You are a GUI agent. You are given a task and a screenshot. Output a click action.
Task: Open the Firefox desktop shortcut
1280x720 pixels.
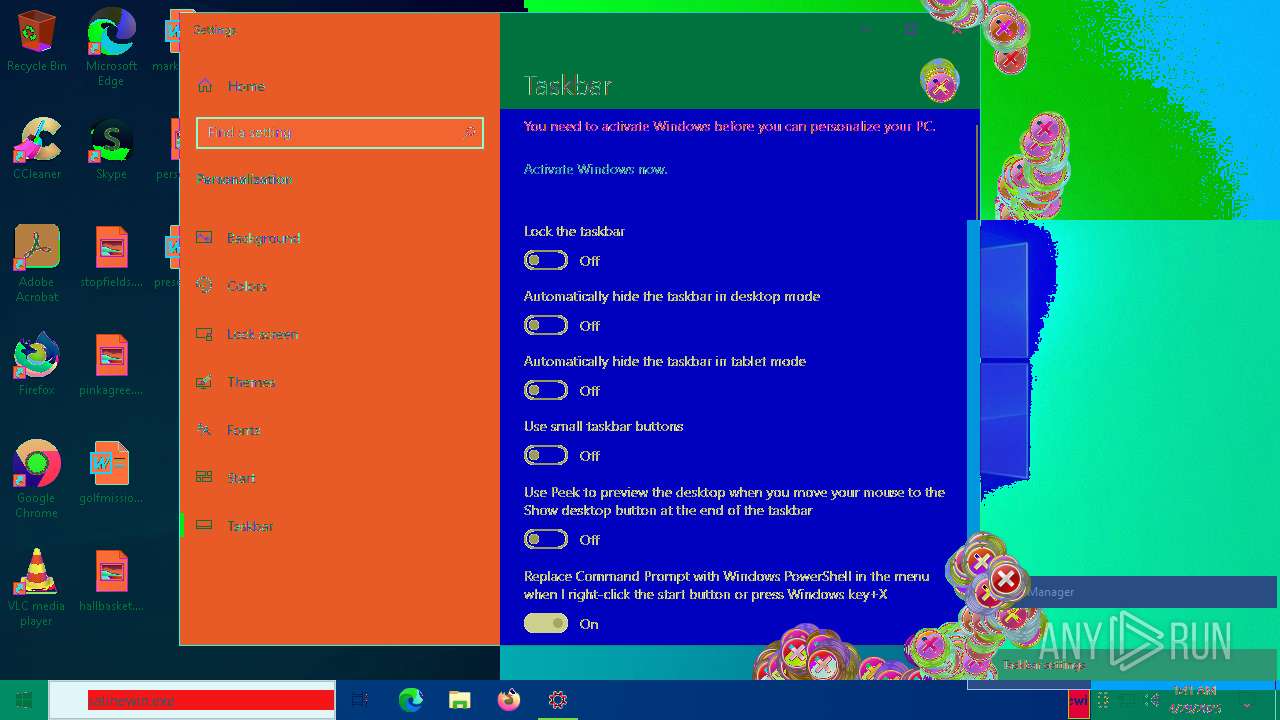coord(37,365)
